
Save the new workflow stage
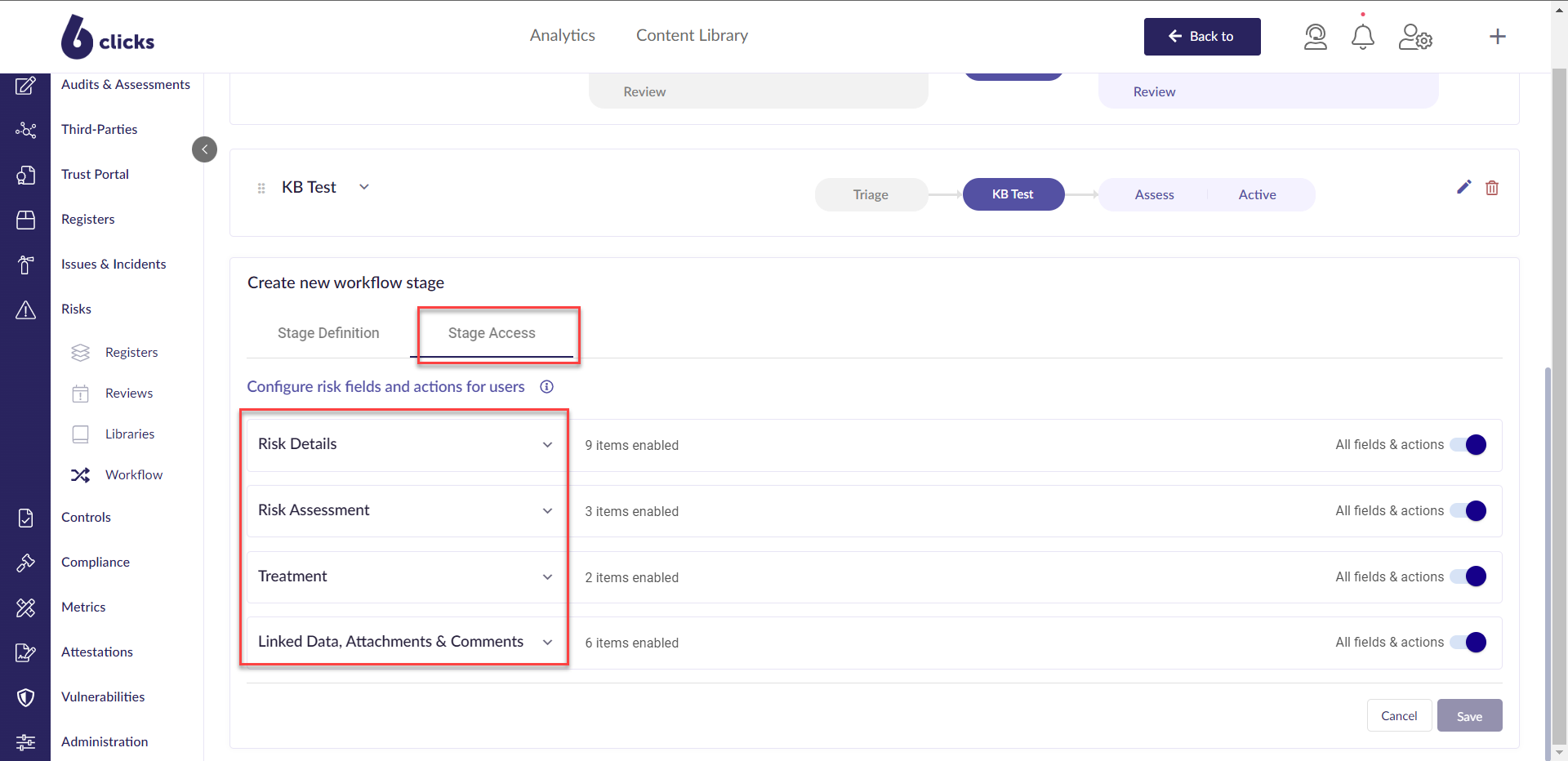tap(1468, 715)
